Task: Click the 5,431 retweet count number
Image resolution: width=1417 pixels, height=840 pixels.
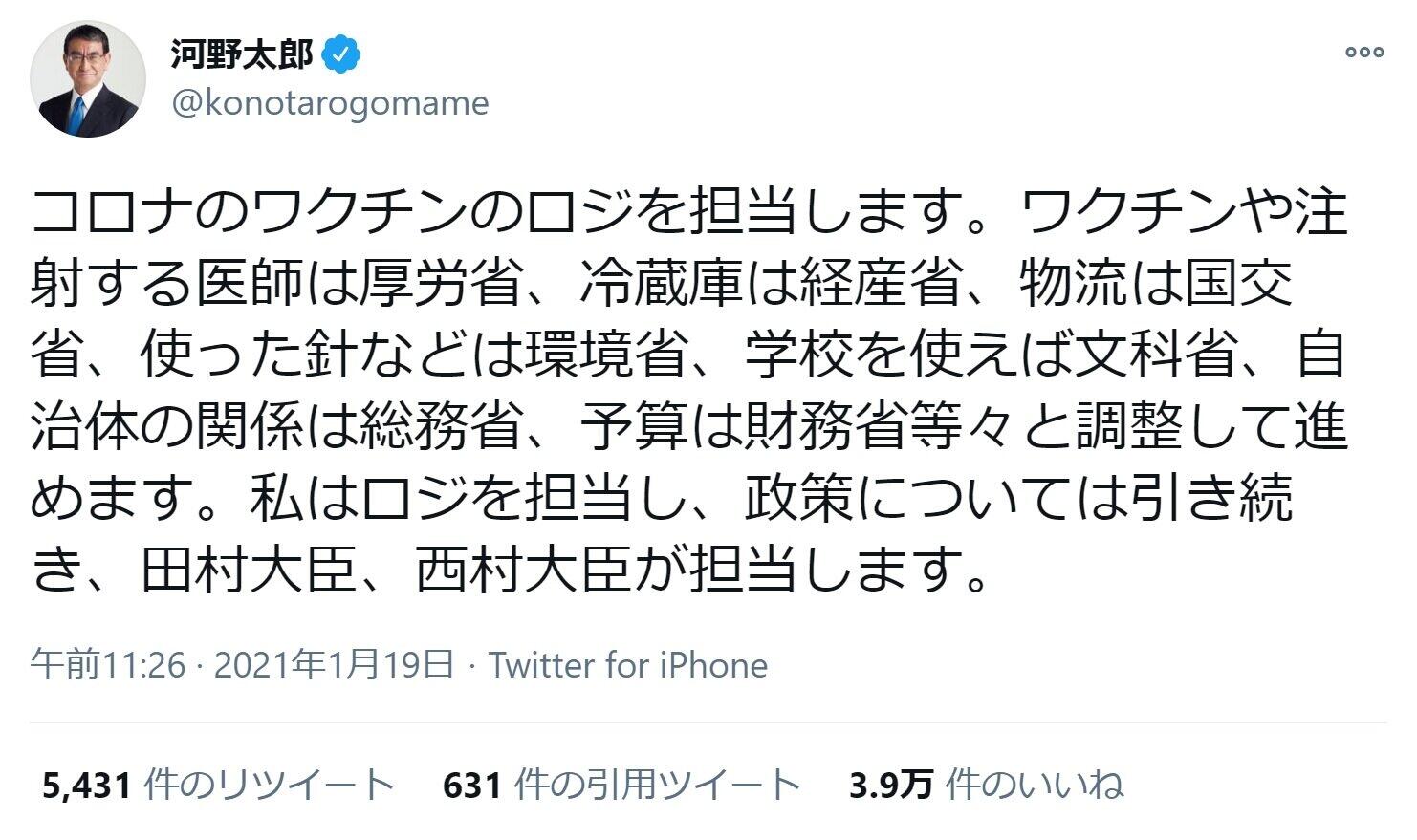Action: (x=86, y=786)
